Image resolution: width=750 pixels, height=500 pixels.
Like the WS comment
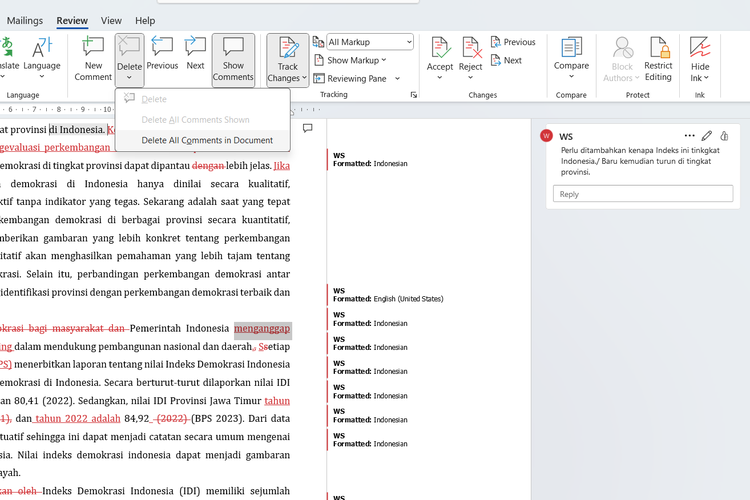pos(724,136)
